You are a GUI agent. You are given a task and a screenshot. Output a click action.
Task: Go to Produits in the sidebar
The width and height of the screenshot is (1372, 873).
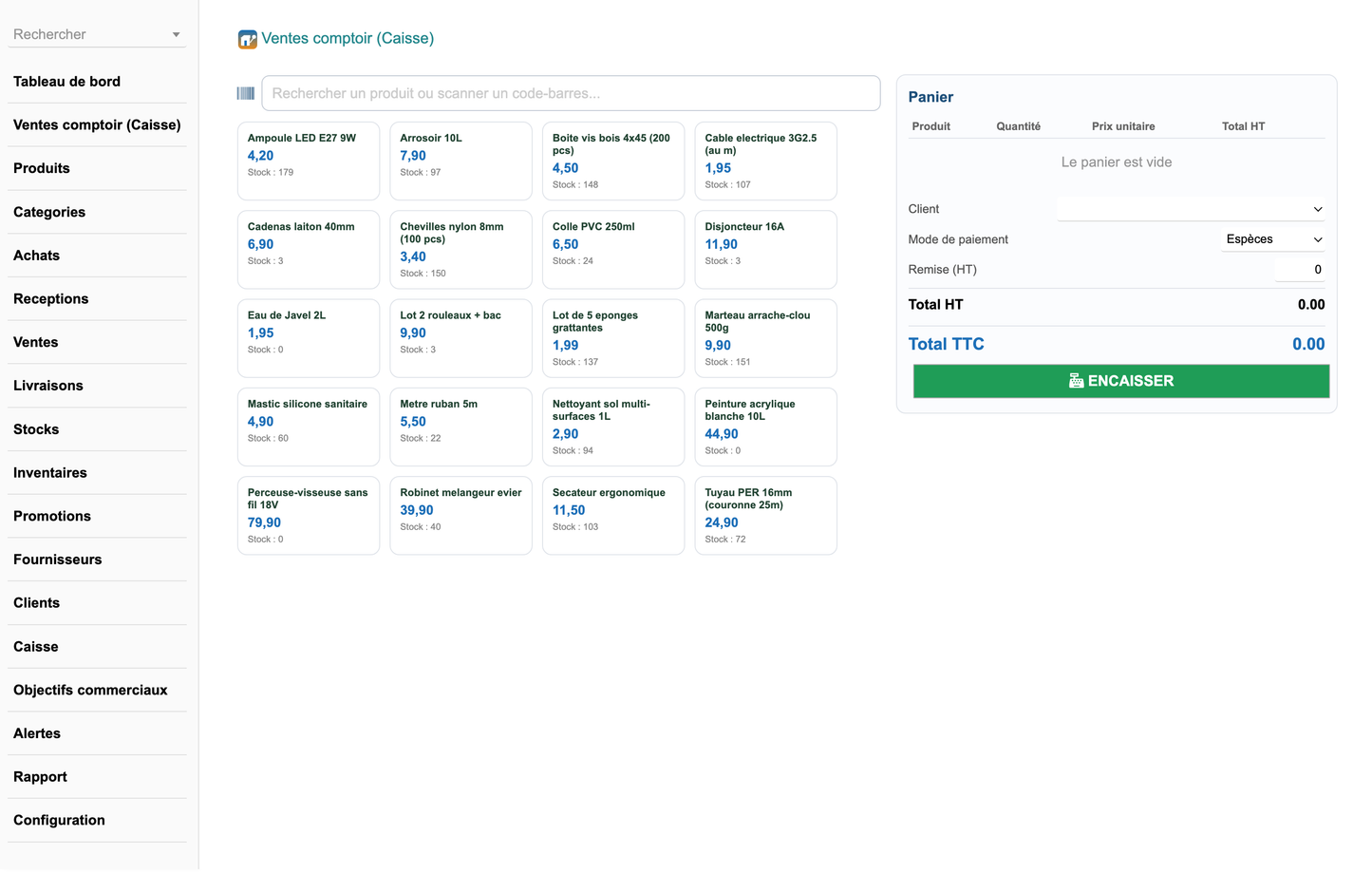pyautogui.click(x=97, y=168)
